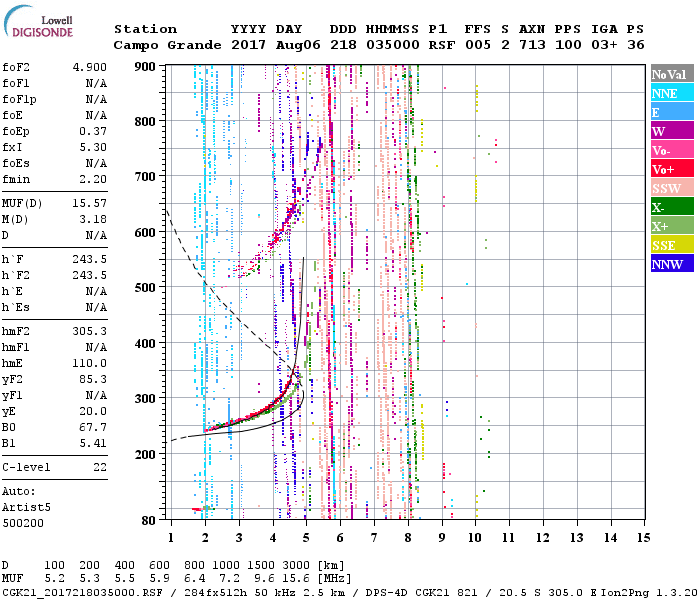Click the h`Es N/A value
Viewport: 700px width, 600px height.
(96, 308)
